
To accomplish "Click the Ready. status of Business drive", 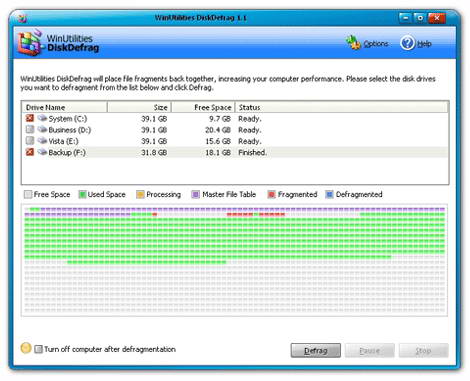I will (250, 130).
